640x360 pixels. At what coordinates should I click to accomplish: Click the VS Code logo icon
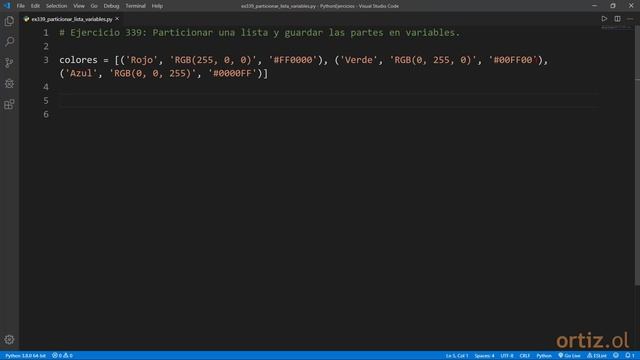(7, 6)
